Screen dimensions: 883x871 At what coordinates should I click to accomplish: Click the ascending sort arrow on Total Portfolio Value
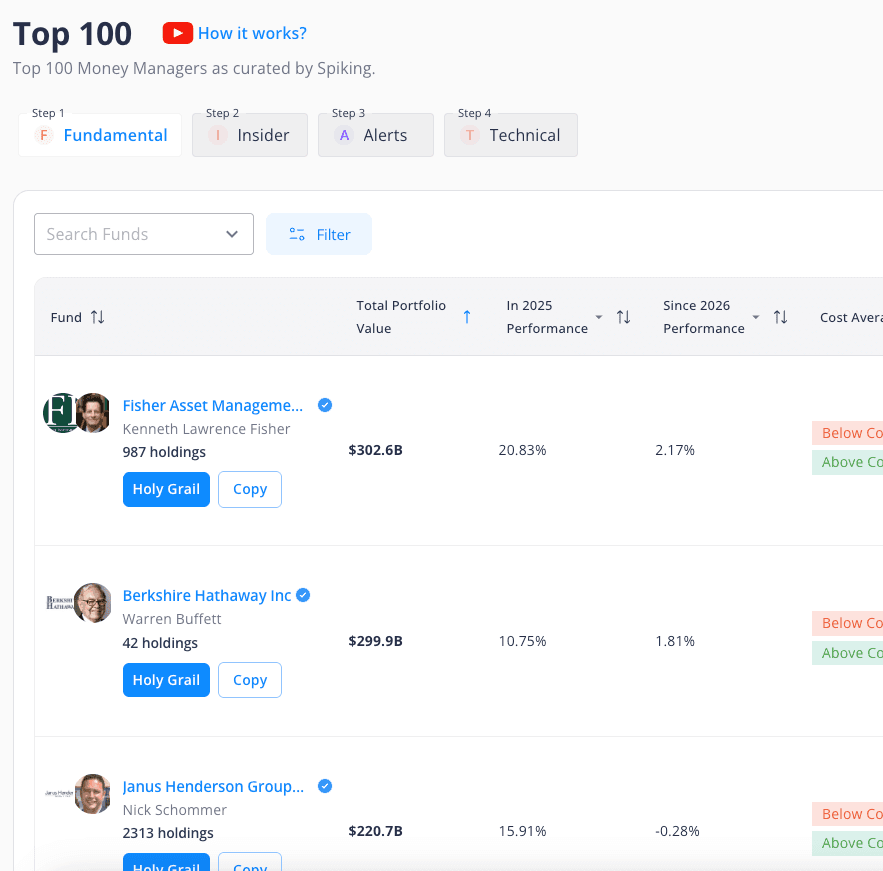coord(467,317)
